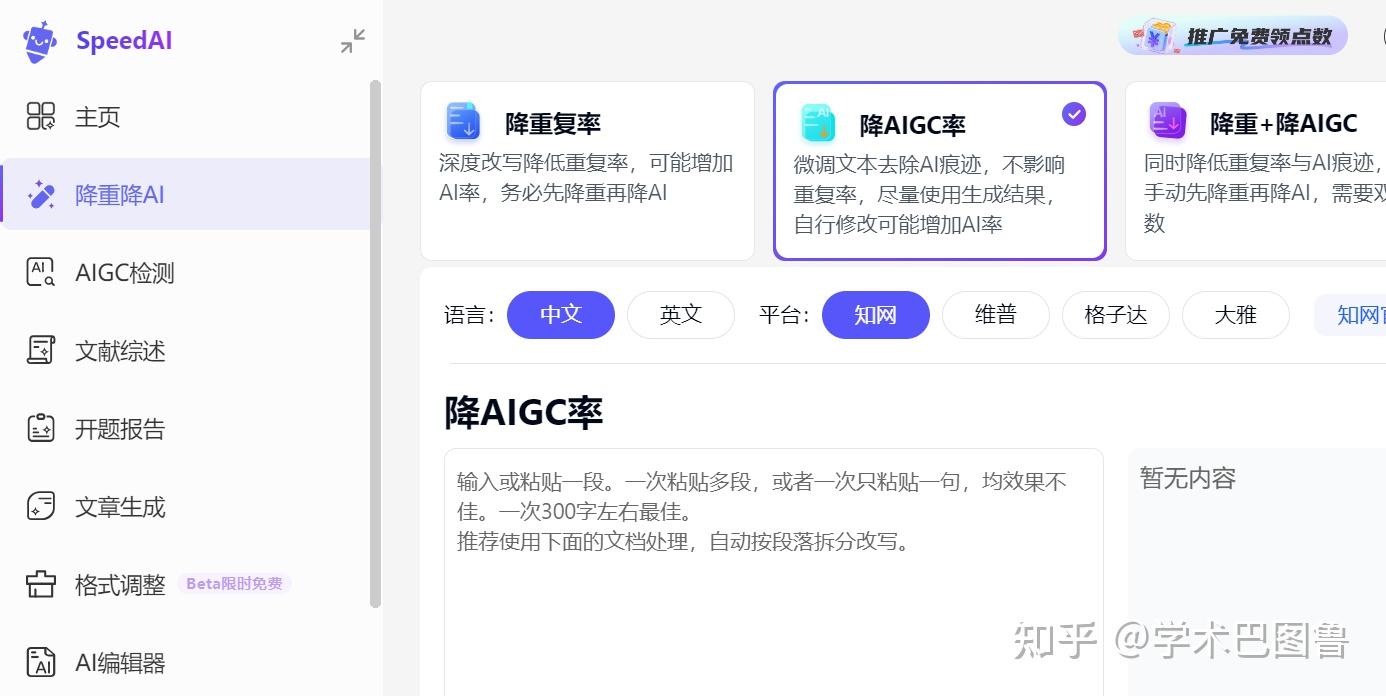
Task: Click the teal 降AIGC率 card icon
Action: [x=818, y=122]
